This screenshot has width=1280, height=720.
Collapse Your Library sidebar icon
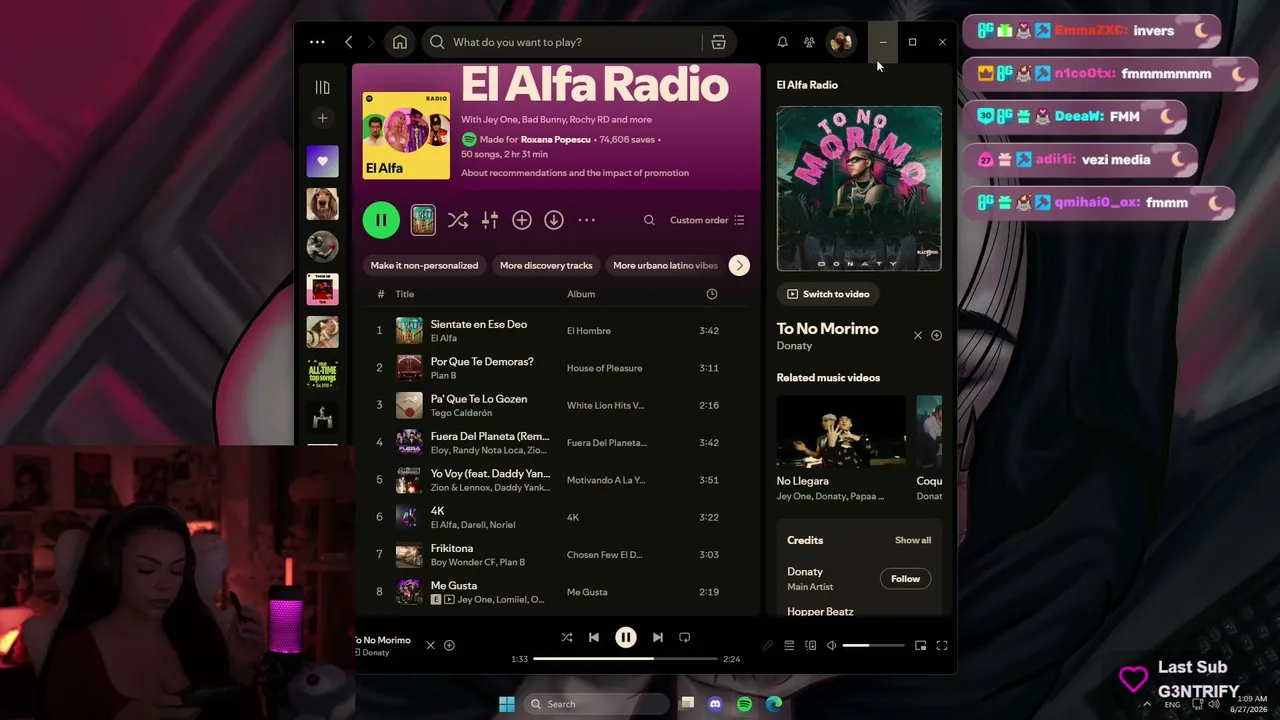(322, 88)
